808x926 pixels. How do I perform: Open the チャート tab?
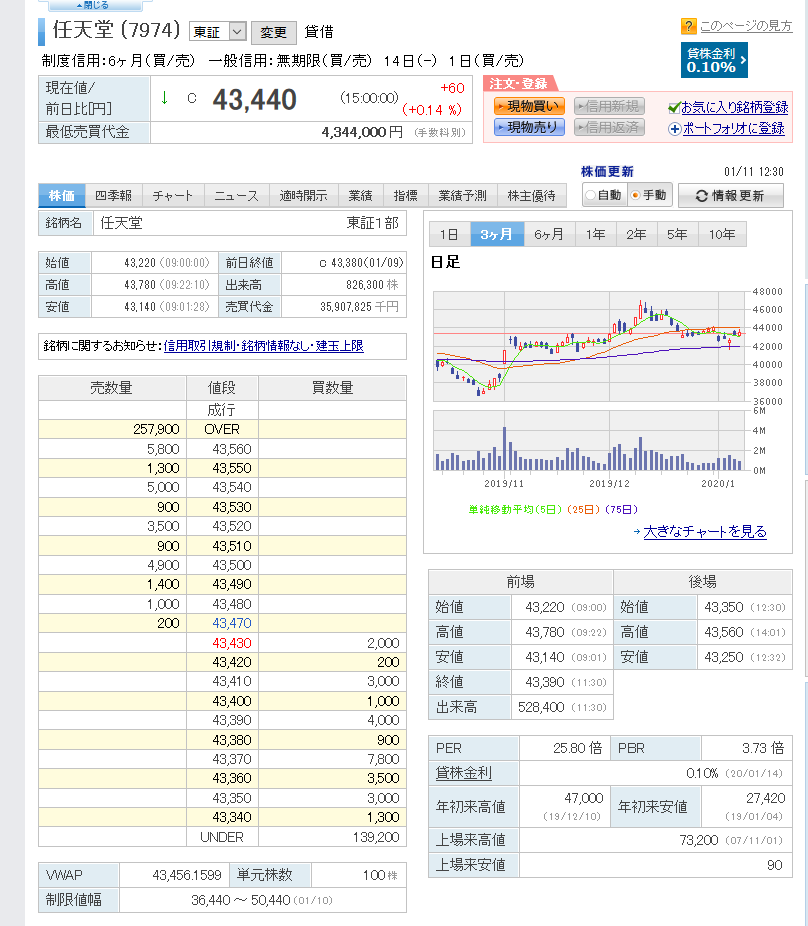point(173,195)
